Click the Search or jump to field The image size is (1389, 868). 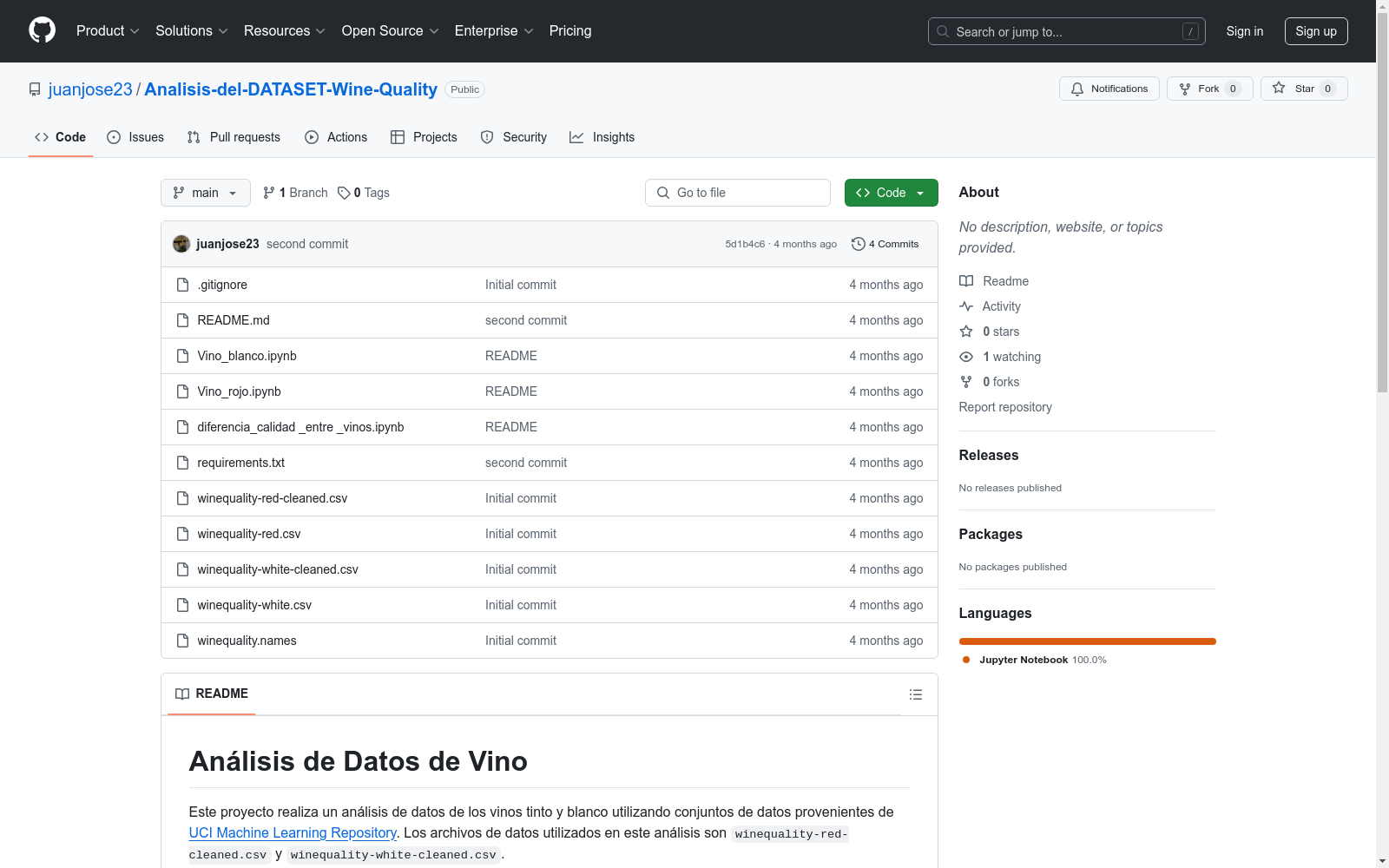[1067, 31]
